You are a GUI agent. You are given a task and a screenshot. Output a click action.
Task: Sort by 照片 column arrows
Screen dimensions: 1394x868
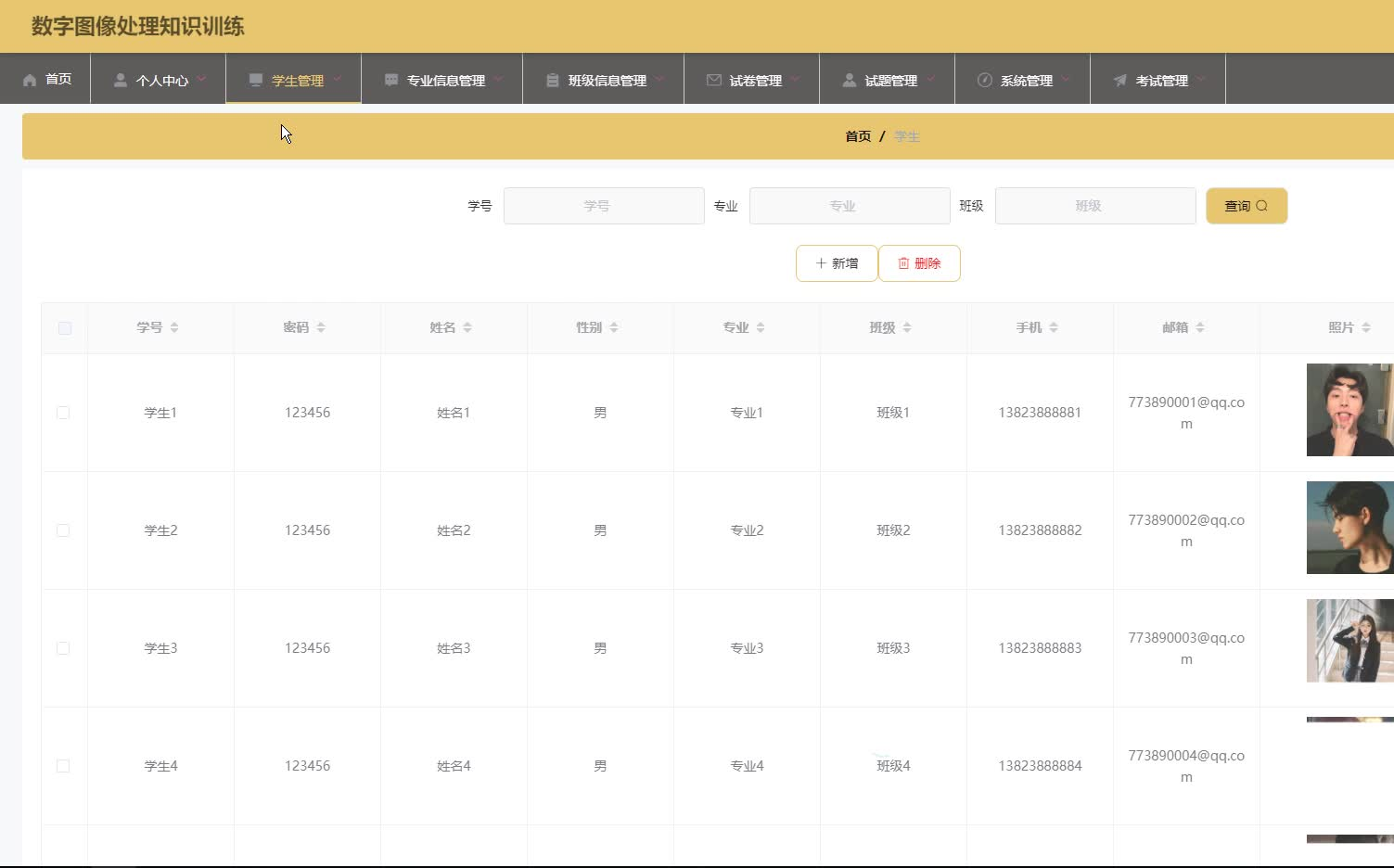(x=1366, y=327)
